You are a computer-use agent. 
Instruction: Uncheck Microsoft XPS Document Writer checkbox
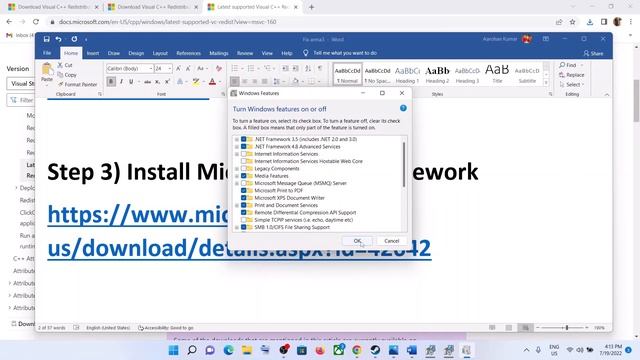pyautogui.click(x=244, y=198)
